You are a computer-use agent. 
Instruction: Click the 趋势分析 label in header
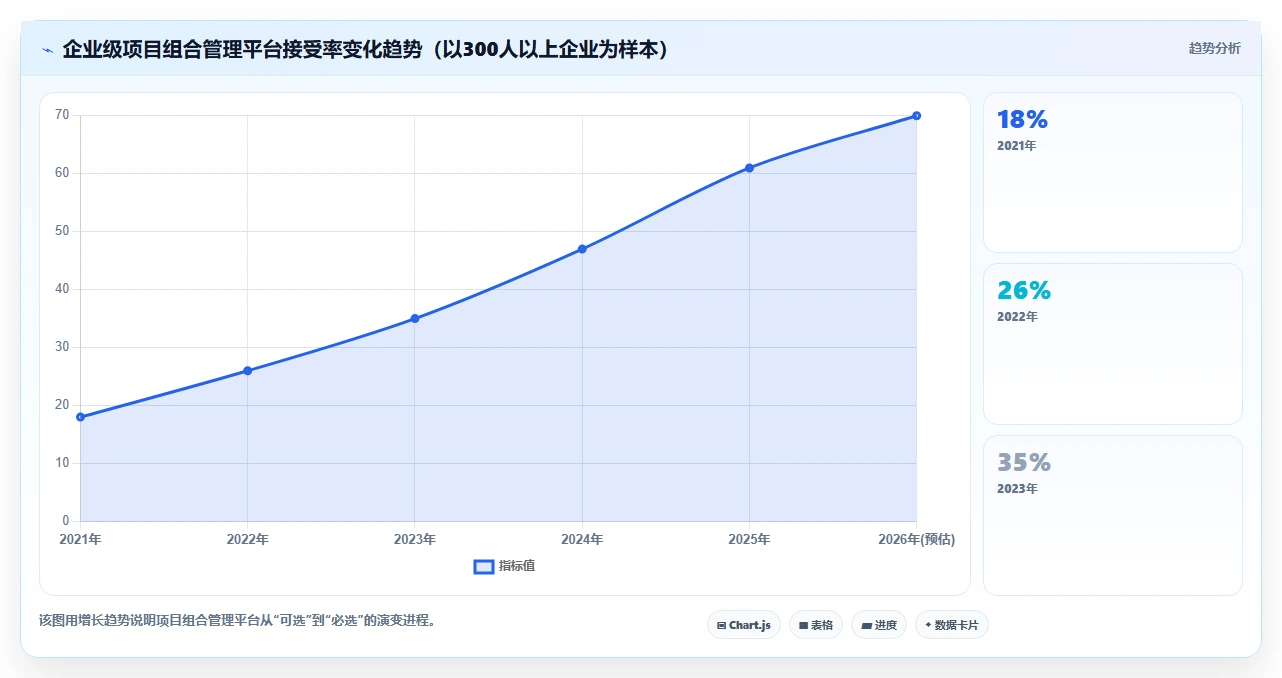(x=1214, y=48)
